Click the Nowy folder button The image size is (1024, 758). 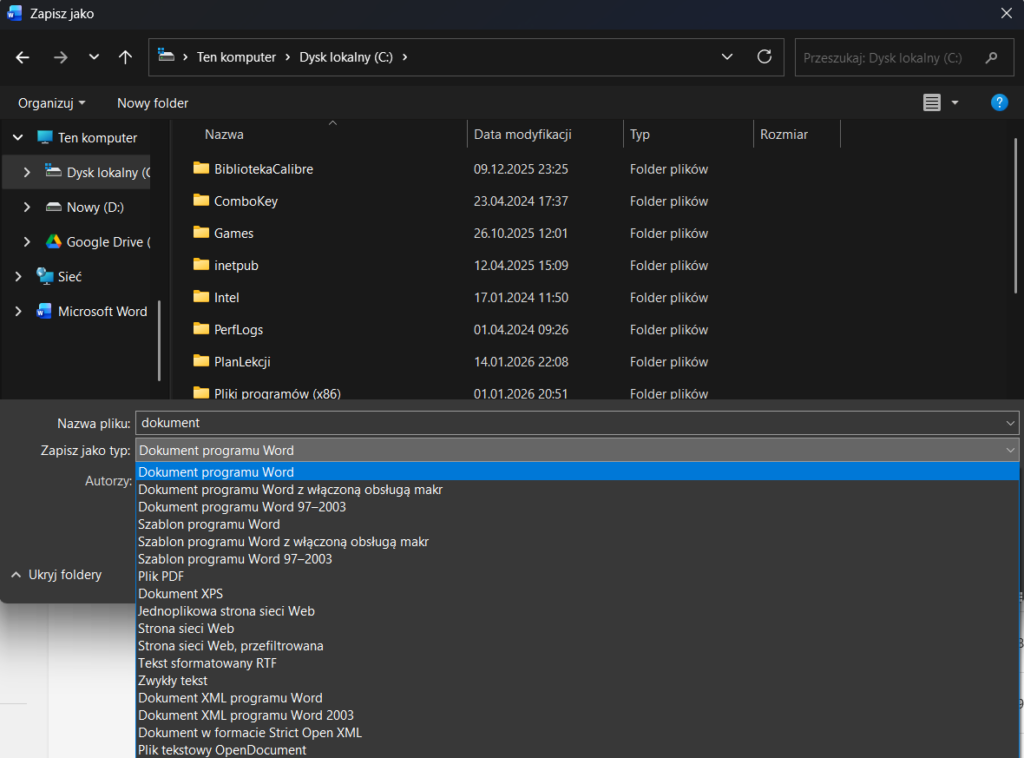152,103
